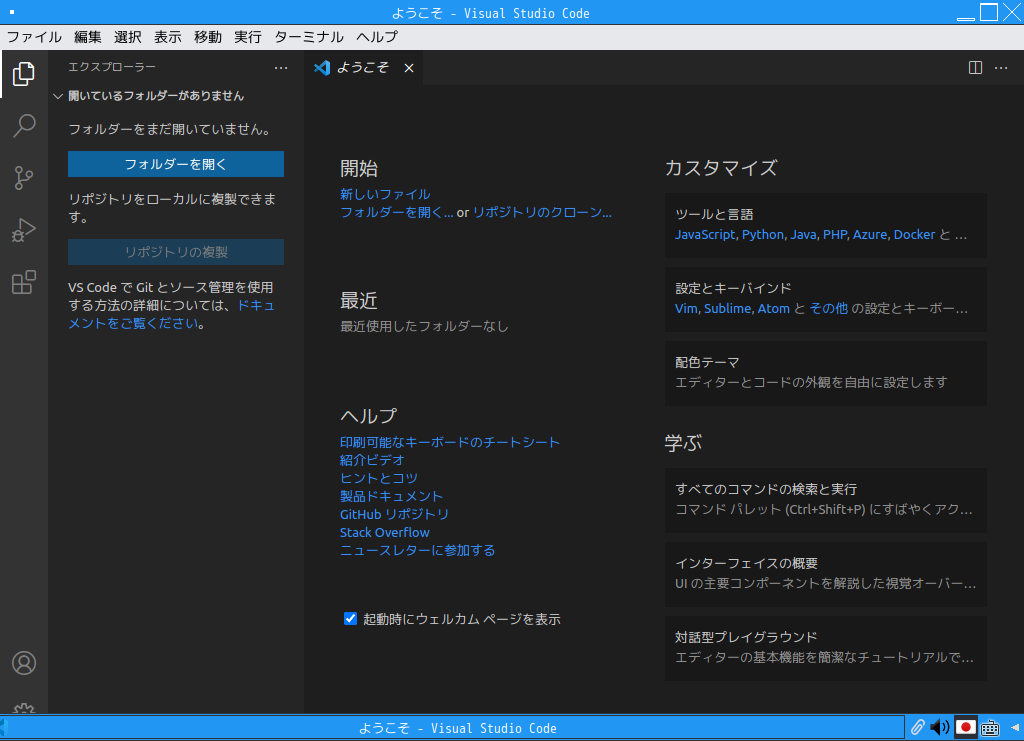Click the Vim keybindings link
1024x741 pixels.
click(686, 308)
